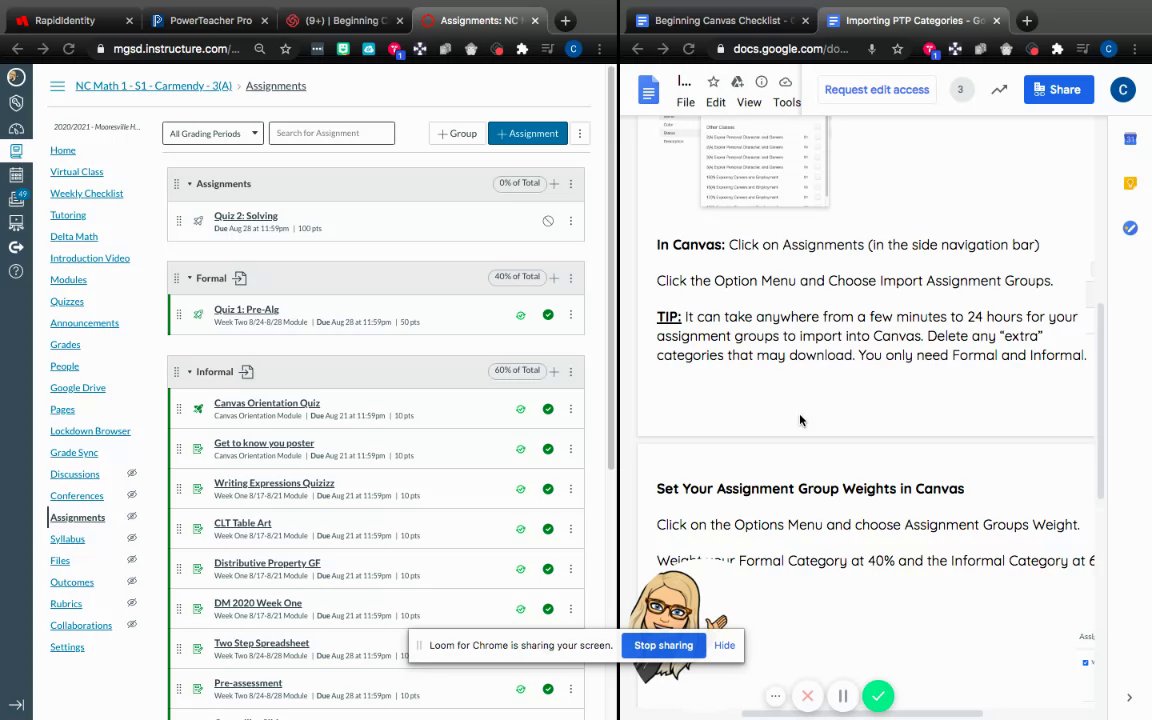Viewport: 1152px width, 720px height.
Task: Toggle grade sync icon for Canvas Orientation Quiz
Action: point(520,409)
